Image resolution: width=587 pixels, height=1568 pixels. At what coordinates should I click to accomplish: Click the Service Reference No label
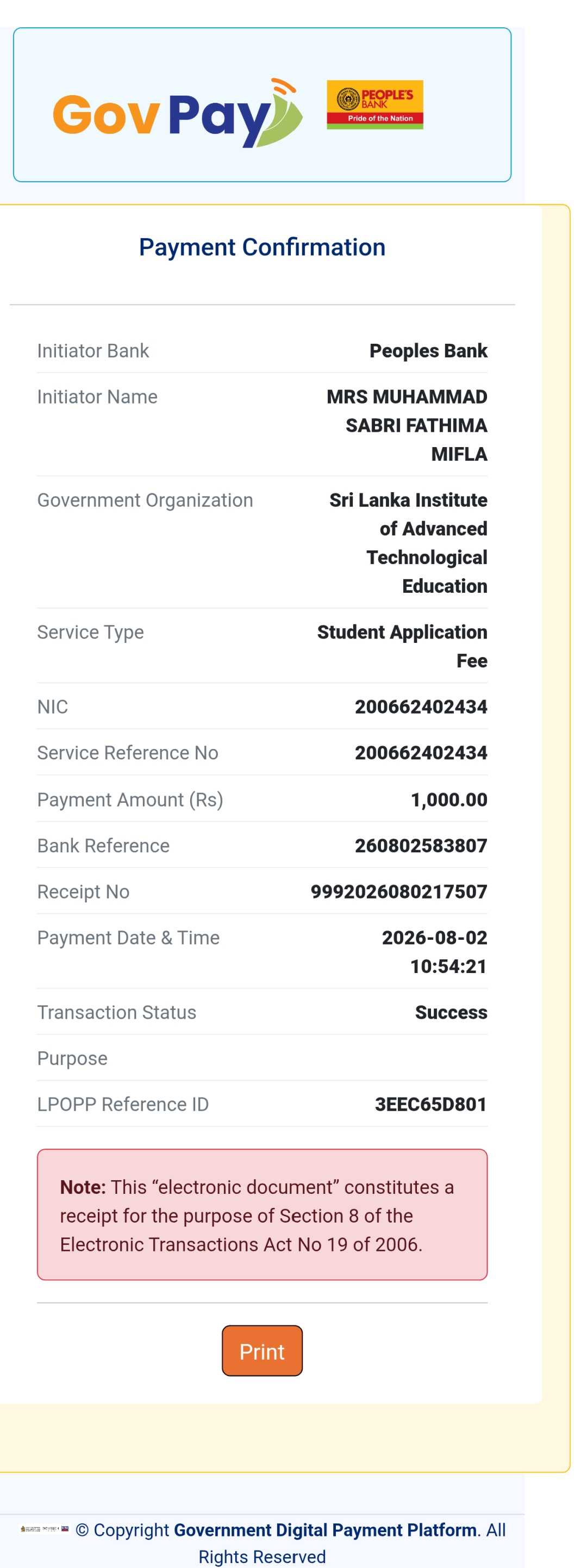pyautogui.click(x=128, y=753)
